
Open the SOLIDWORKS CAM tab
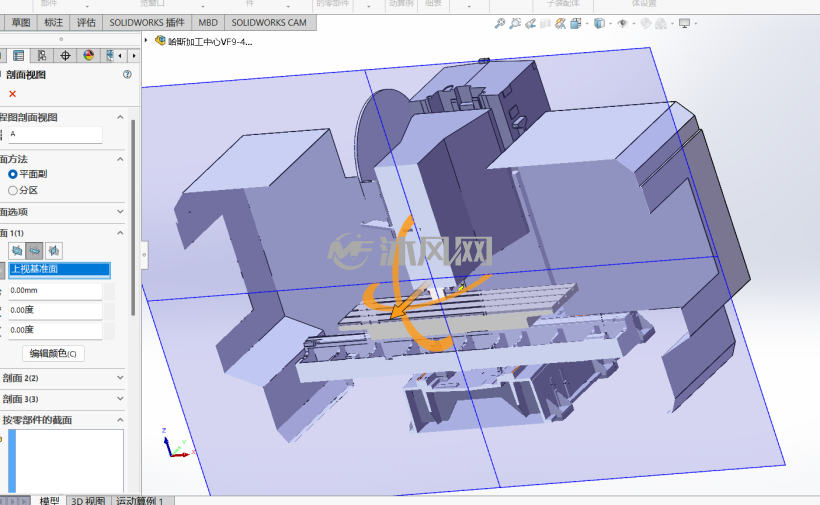(269, 22)
